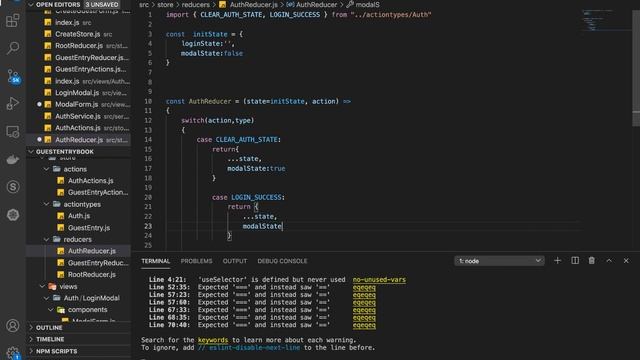Screen dimensions: 640x360
Task: Maximize the panel with up chevron
Action: pyautogui.click(x=609, y=260)
